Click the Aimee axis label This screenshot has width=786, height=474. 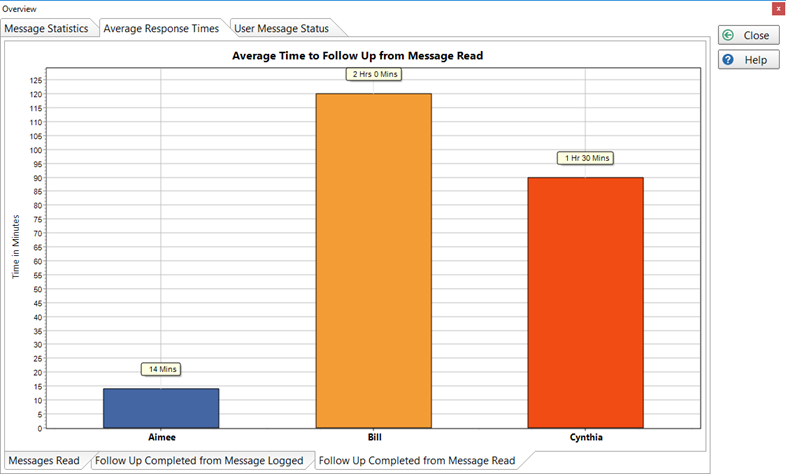click(161, 437)
